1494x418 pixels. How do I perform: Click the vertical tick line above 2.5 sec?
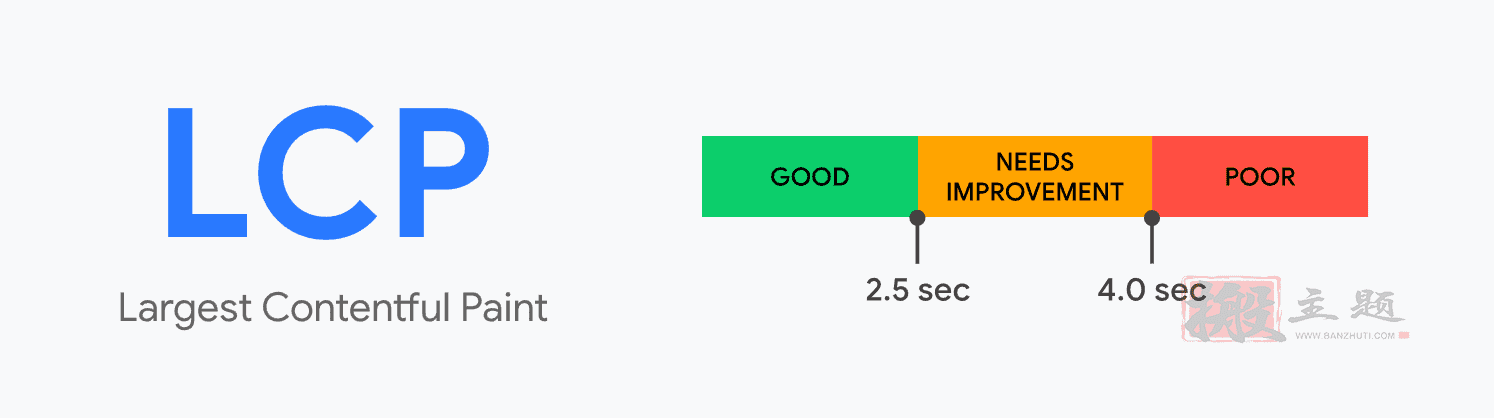point(917,244)
